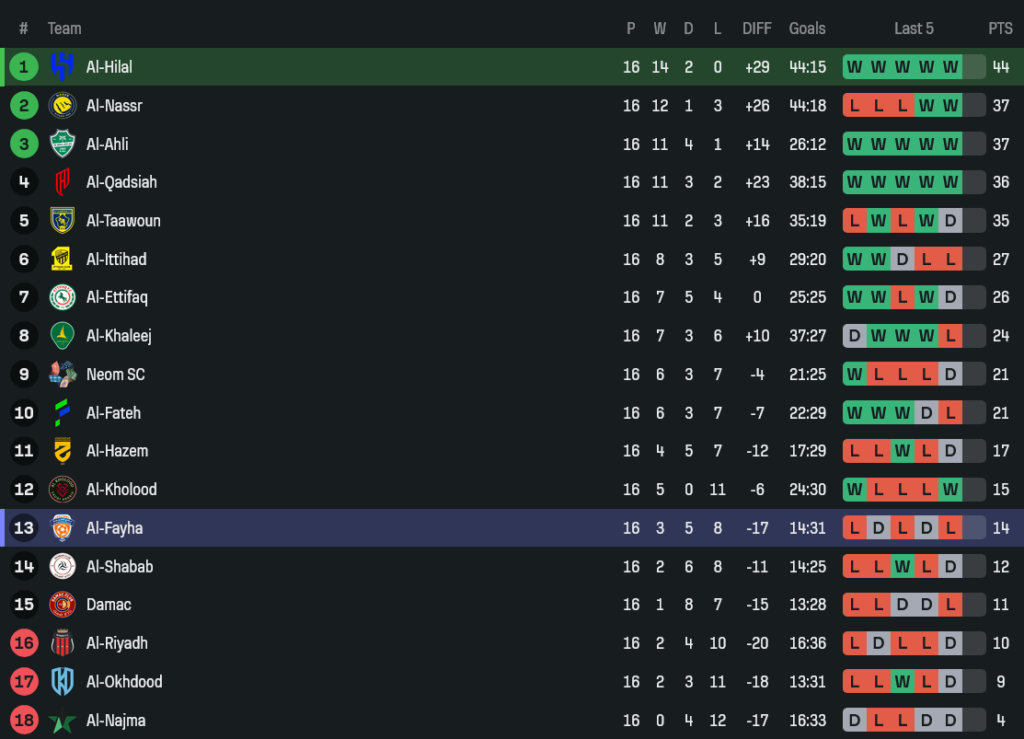The width and height of the screenshot is (1024, 739).
Task: Click the Al-Najma green star logo
Action: (x=62, y=720)
